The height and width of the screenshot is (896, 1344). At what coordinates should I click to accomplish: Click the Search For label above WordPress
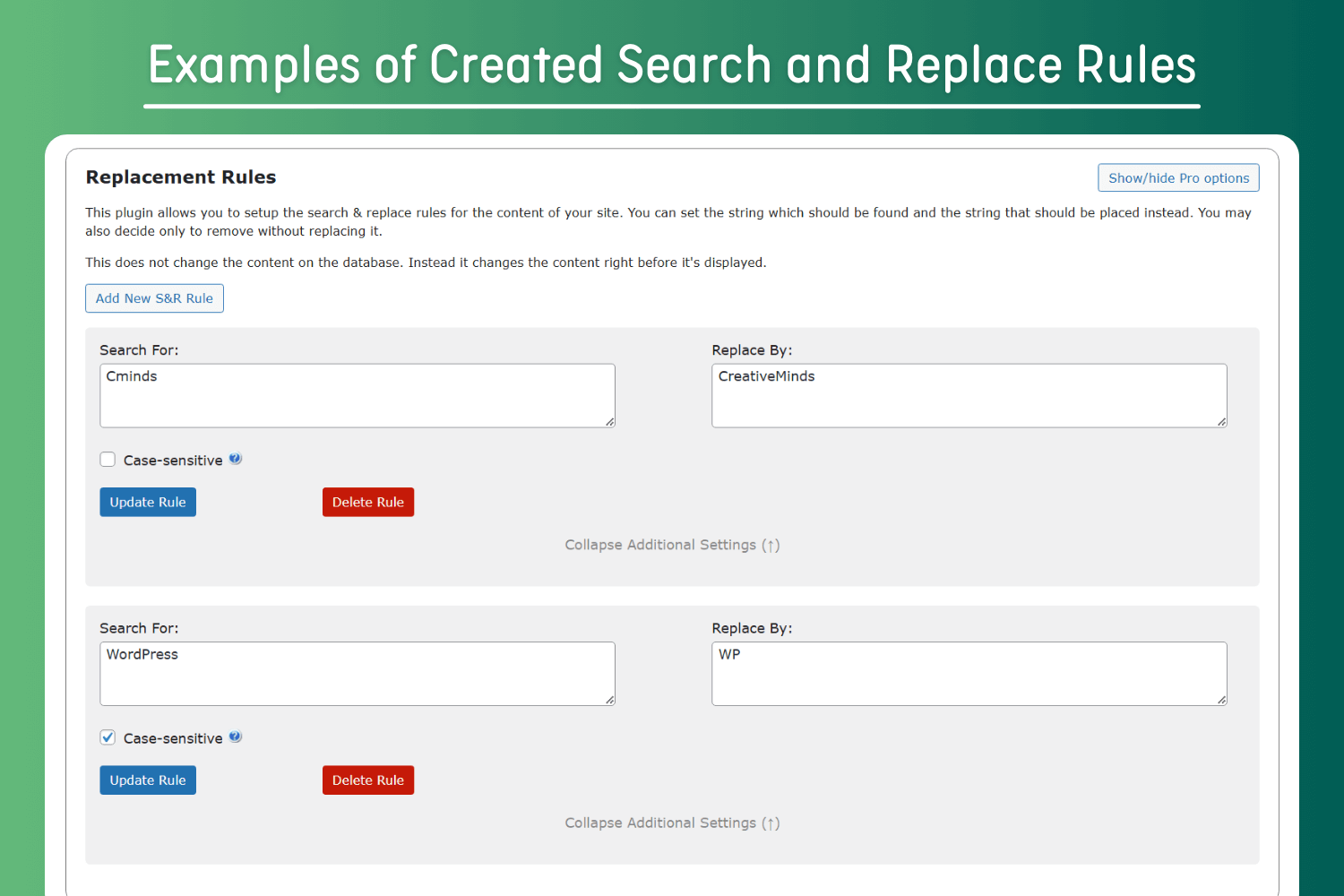pos(139,627)
